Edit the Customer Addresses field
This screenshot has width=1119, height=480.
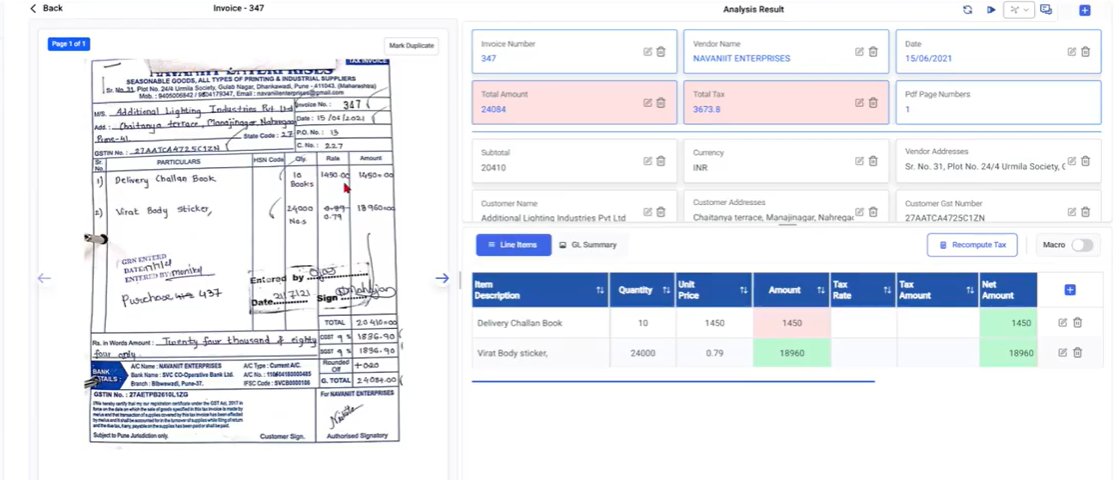[860, 212]
